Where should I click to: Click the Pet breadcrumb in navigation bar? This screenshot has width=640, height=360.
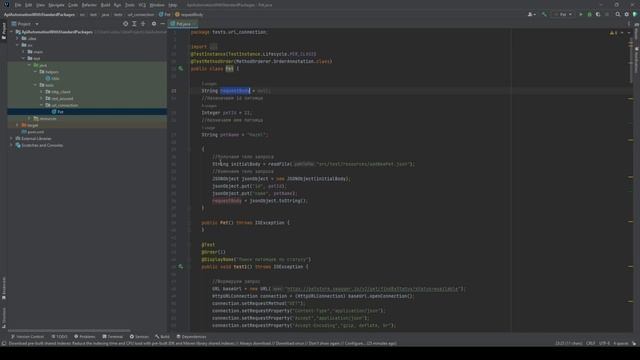pyautogui.click(x=165, y=14)
